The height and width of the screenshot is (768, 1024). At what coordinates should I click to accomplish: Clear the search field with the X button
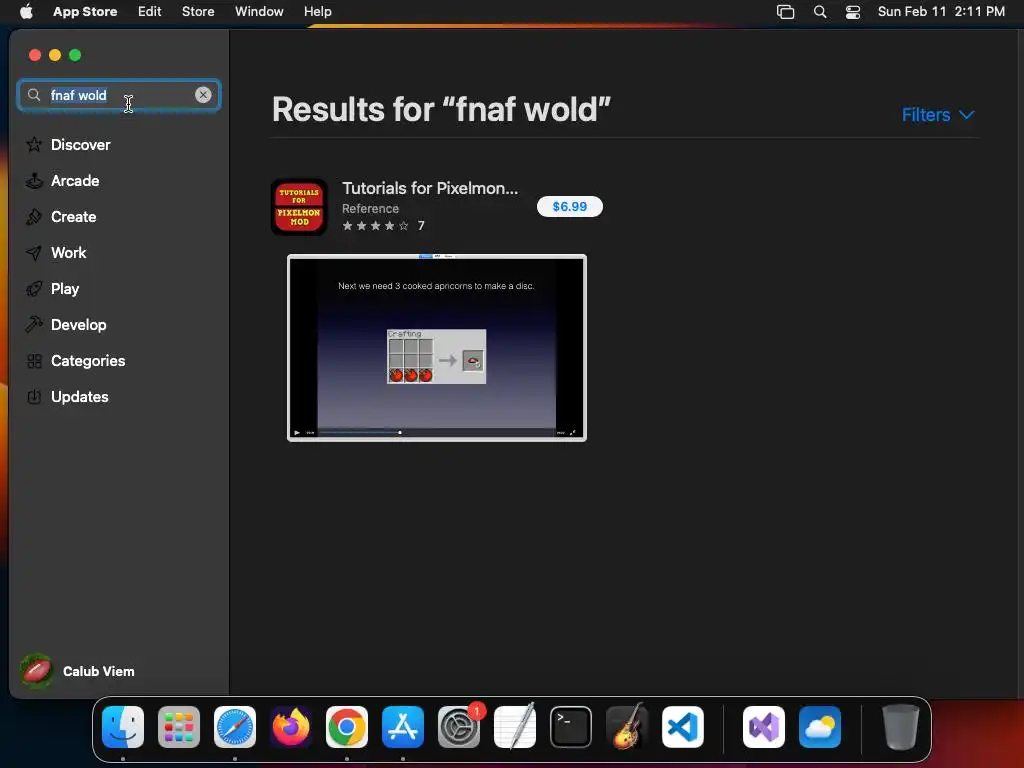203,95
